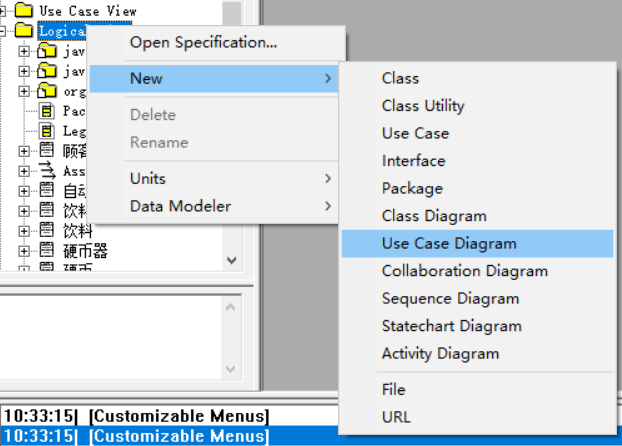The width and height of the screenshot is (622, 446).
Task: Expand the 硬币器 tree node
Action: point(25,250)
